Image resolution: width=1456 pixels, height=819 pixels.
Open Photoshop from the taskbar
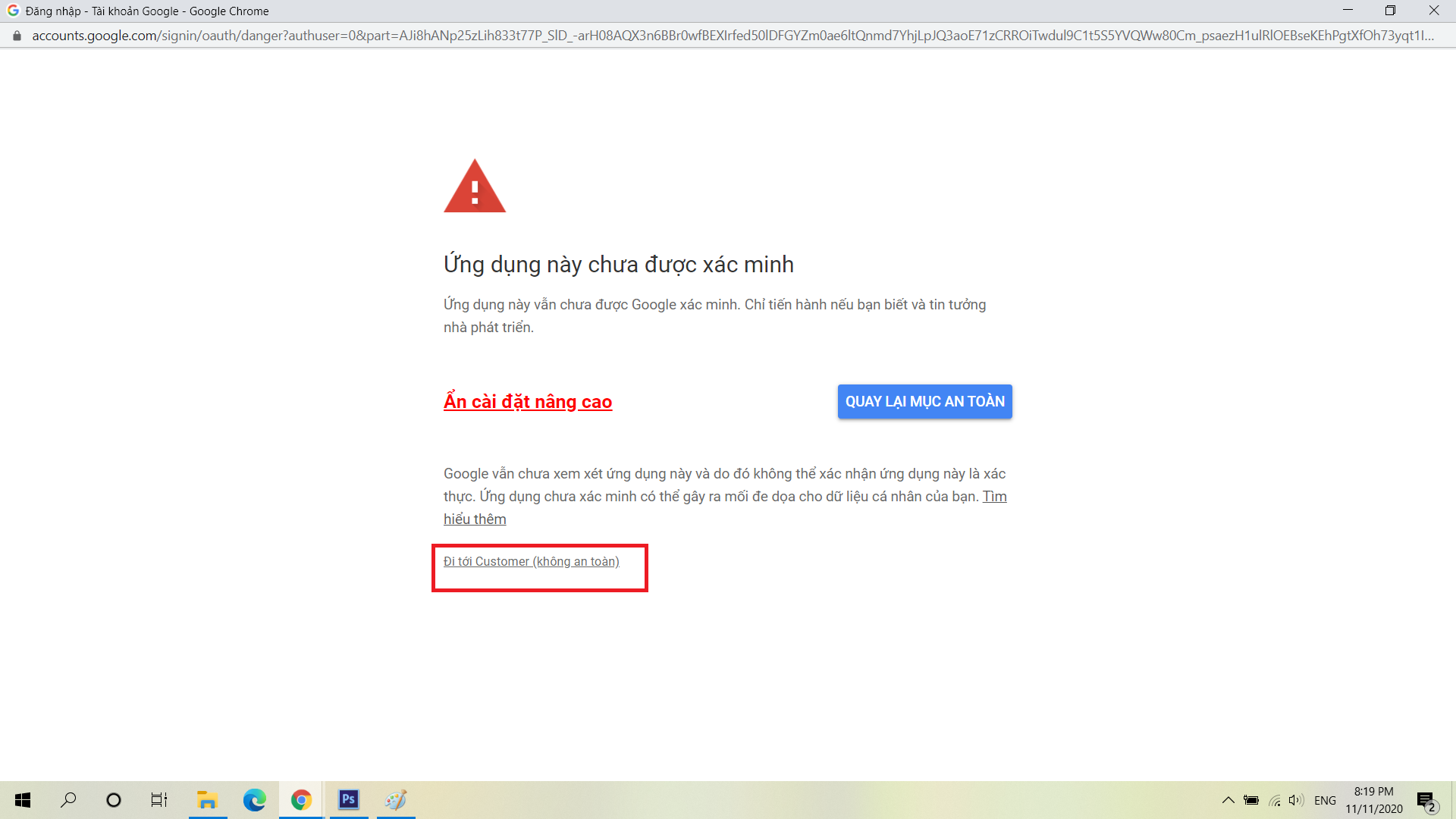[x=348, y=800]
